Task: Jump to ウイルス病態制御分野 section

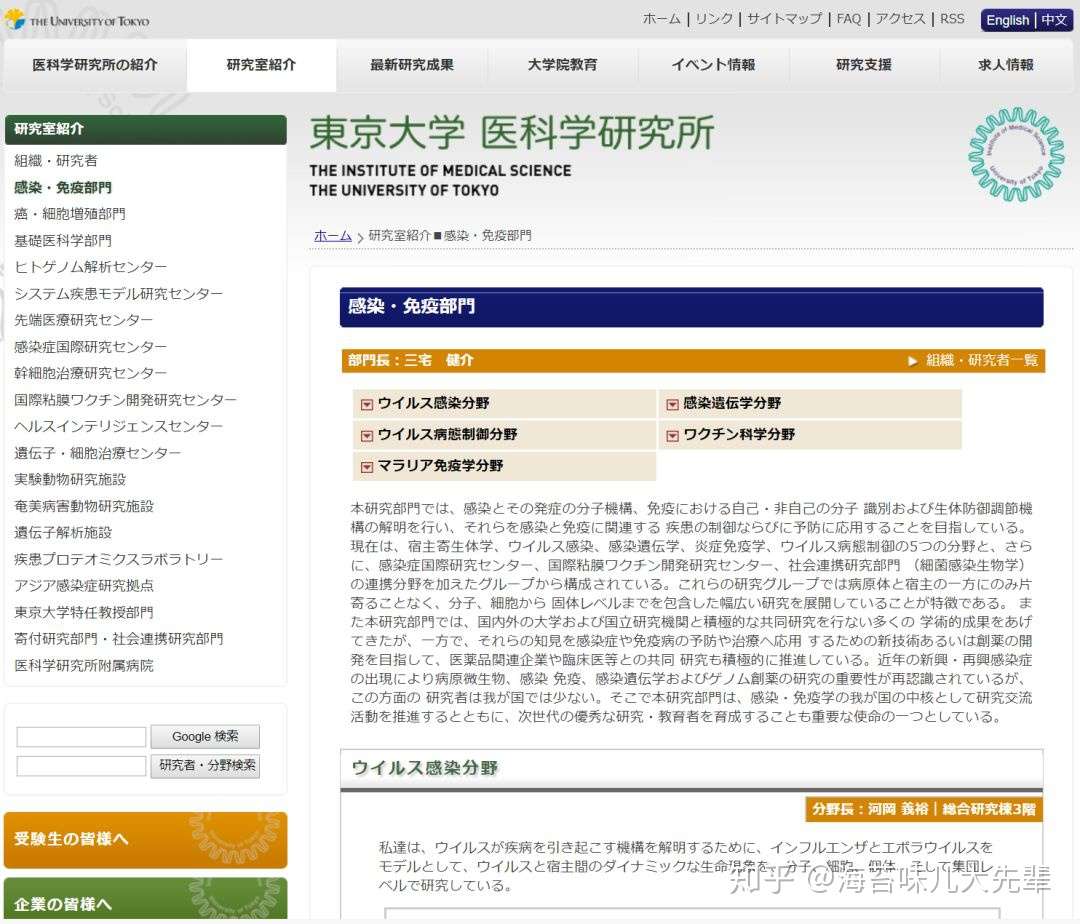Action: pyautogui.click(x=448, y=434)
